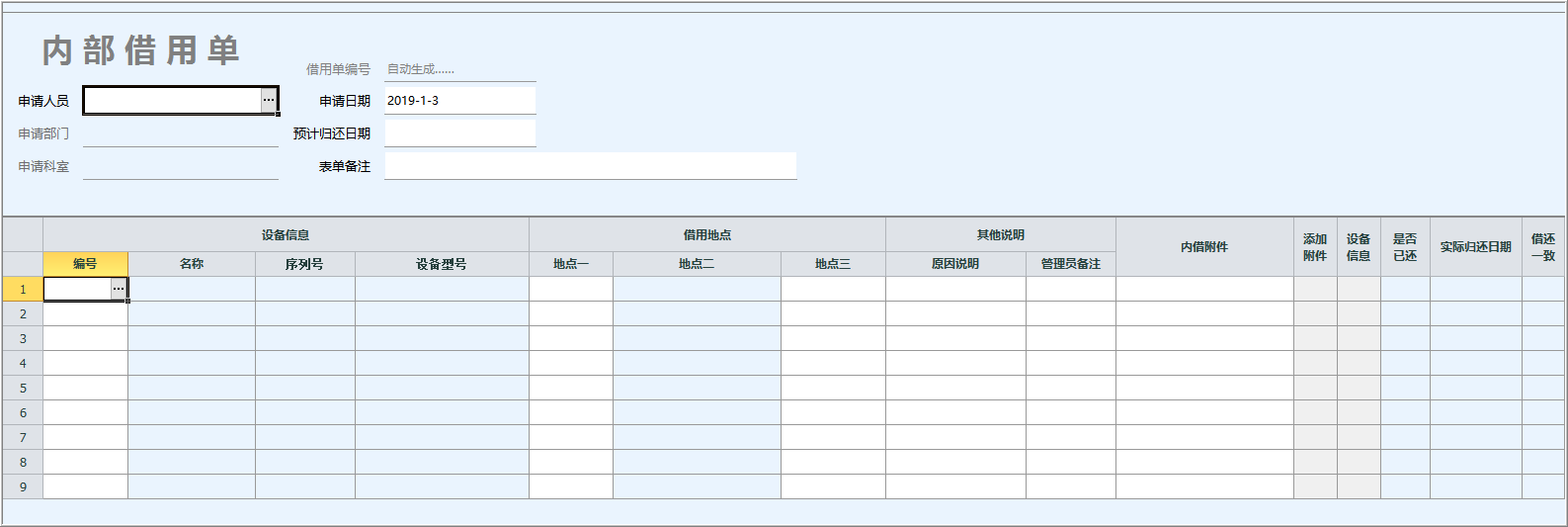Select the 是否已还 column header
Screen dimensions: 1568x527
[x=1405, y=247]
